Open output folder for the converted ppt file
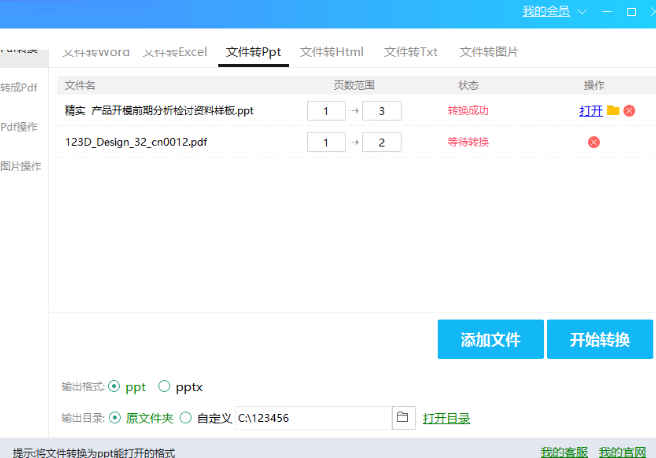This screenshot has width=656, height=458. point(613,111)
